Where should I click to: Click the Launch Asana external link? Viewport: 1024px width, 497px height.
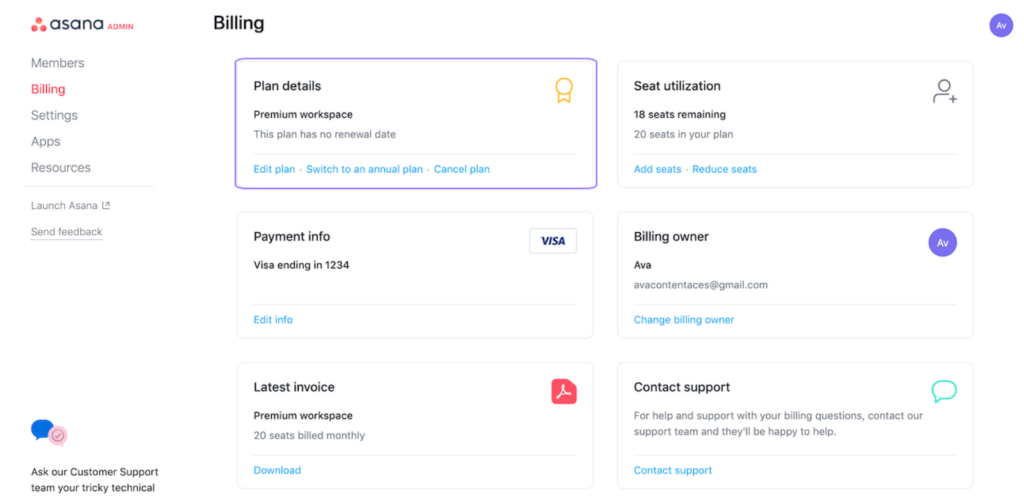pos(71,205)
